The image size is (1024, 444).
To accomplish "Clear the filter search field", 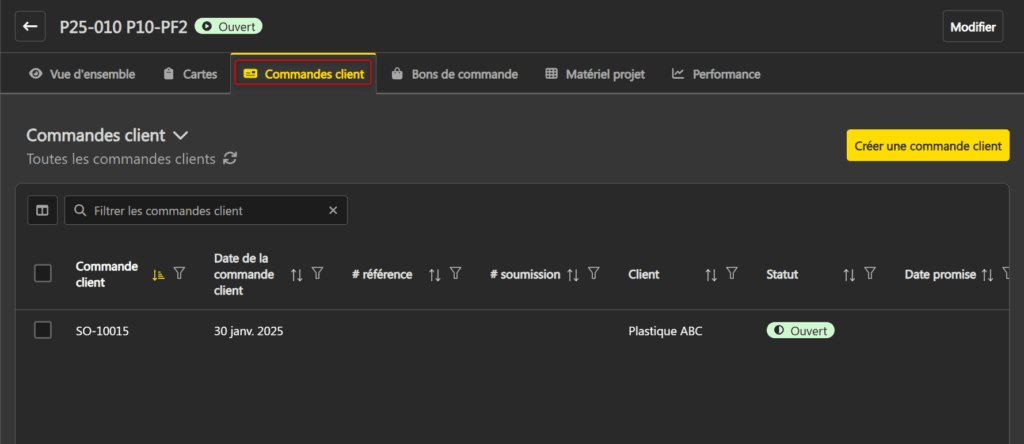I will [333, 211].
